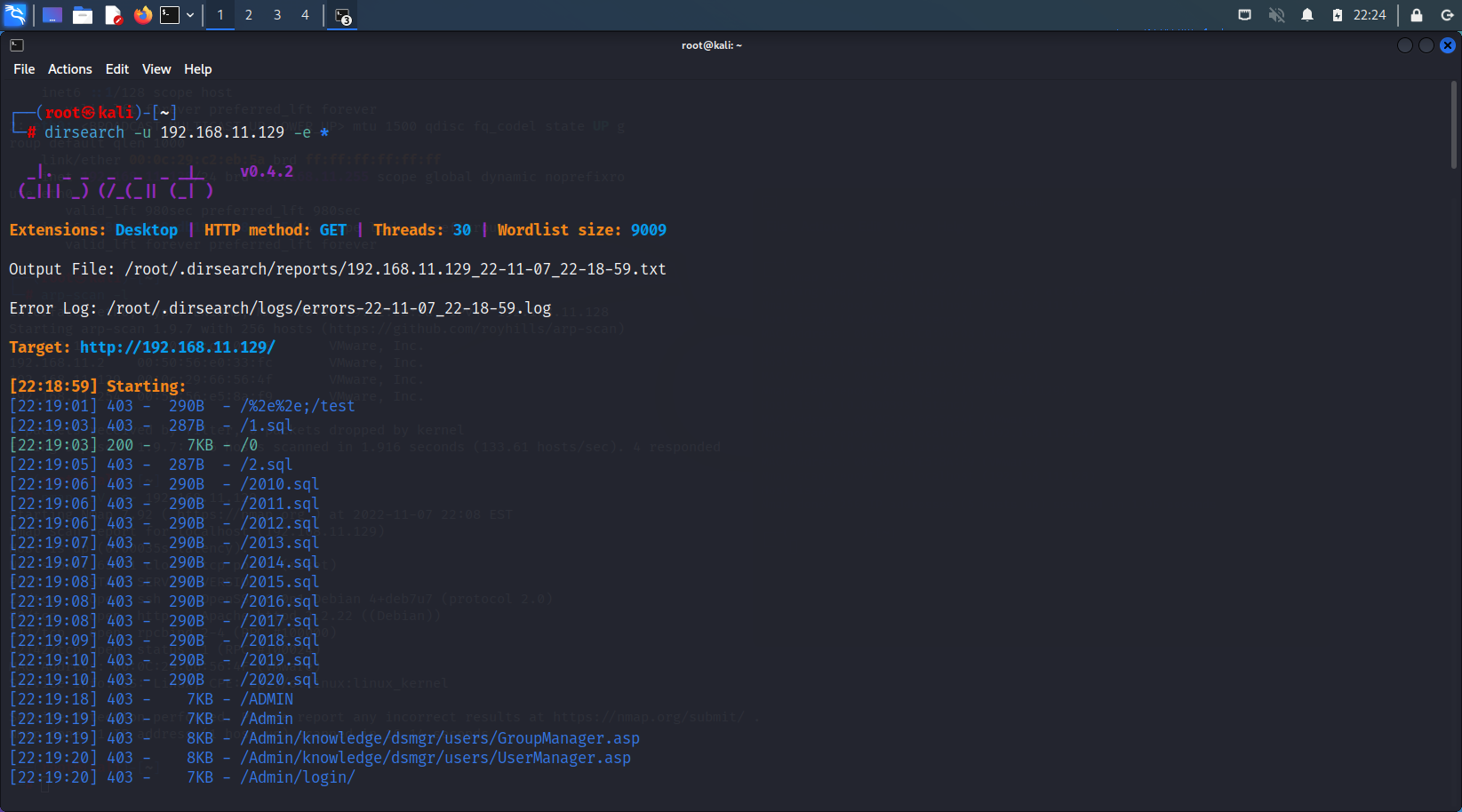Show the desktop from the panel
The width and height of the screenshot is (1462, 812).
tap(52, 15)
